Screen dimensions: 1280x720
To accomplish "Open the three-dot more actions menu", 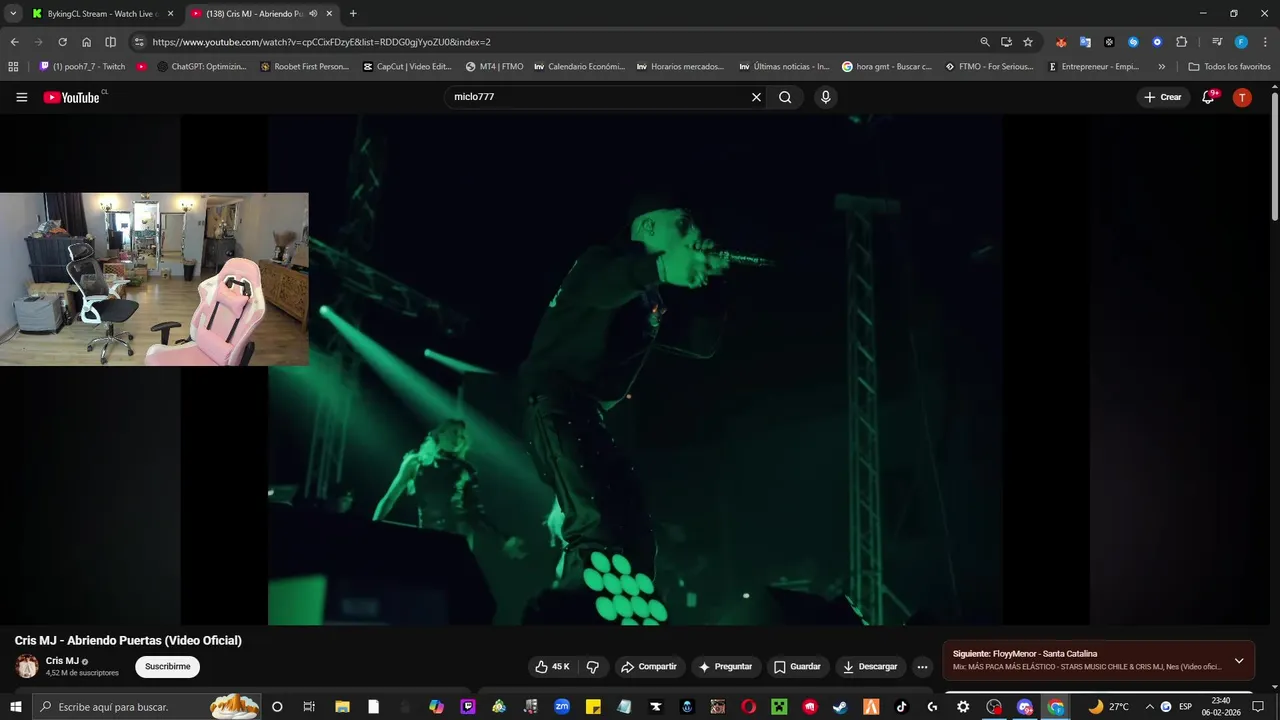I will coord(922,667).
